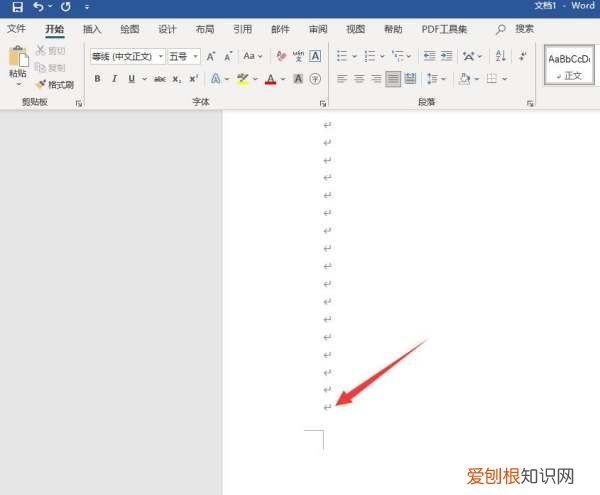Open the 审阅 tab
The width and height of the screenshot is (600, 495).
point(318,29)
